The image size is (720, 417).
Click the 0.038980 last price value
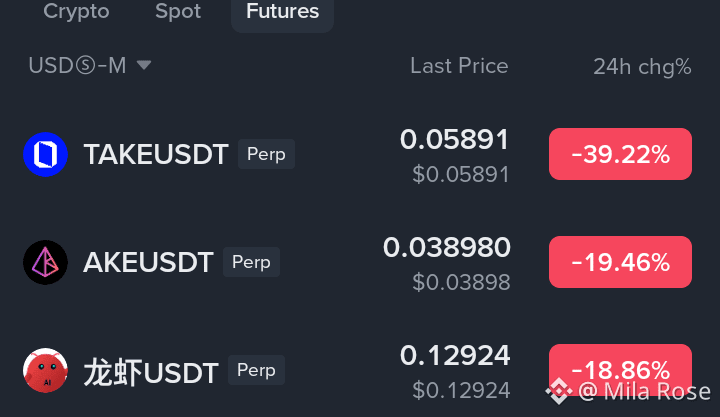pos(447,248)
